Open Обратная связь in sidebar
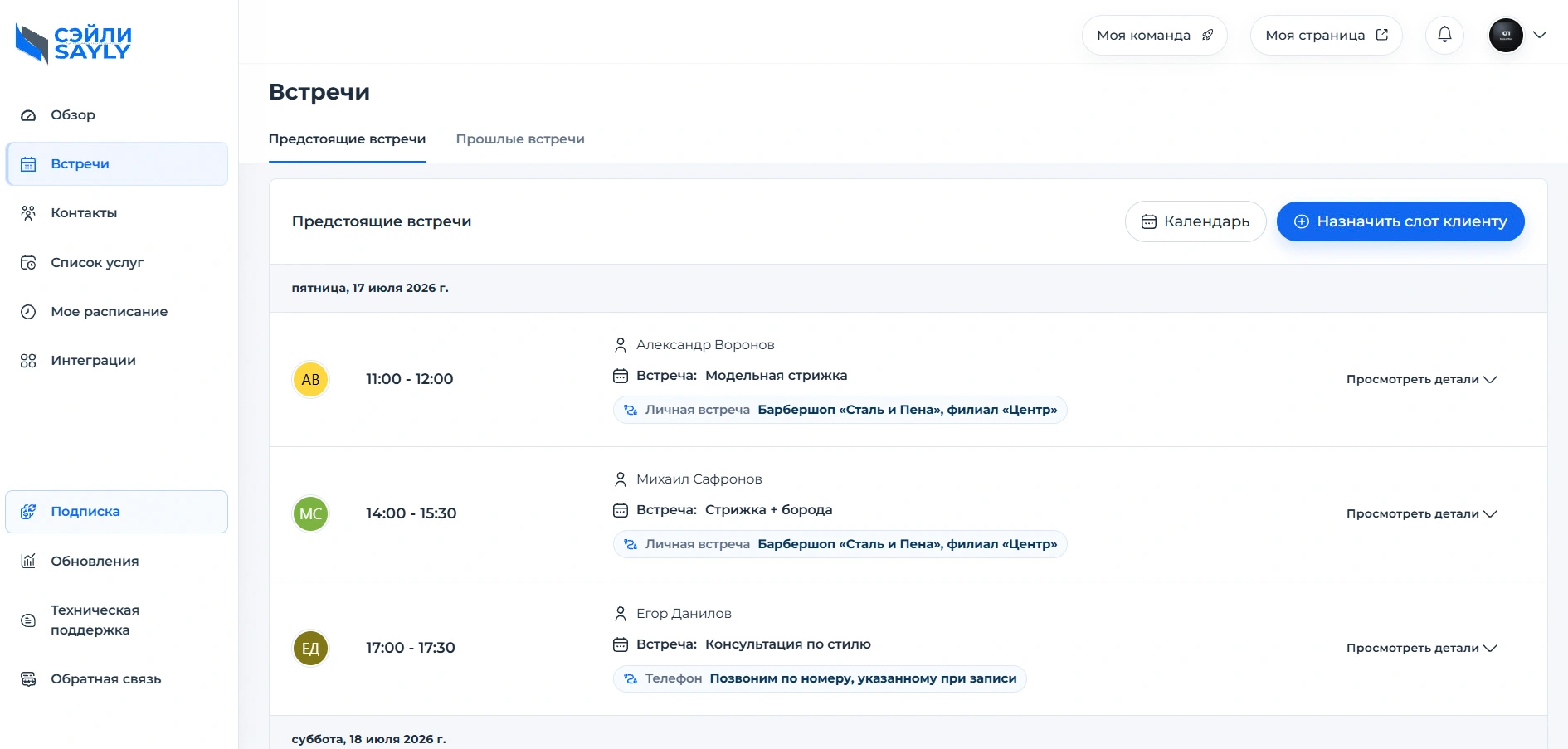Image resolution: width=1568 pixels, height=749 pixels. pos(117,679)
